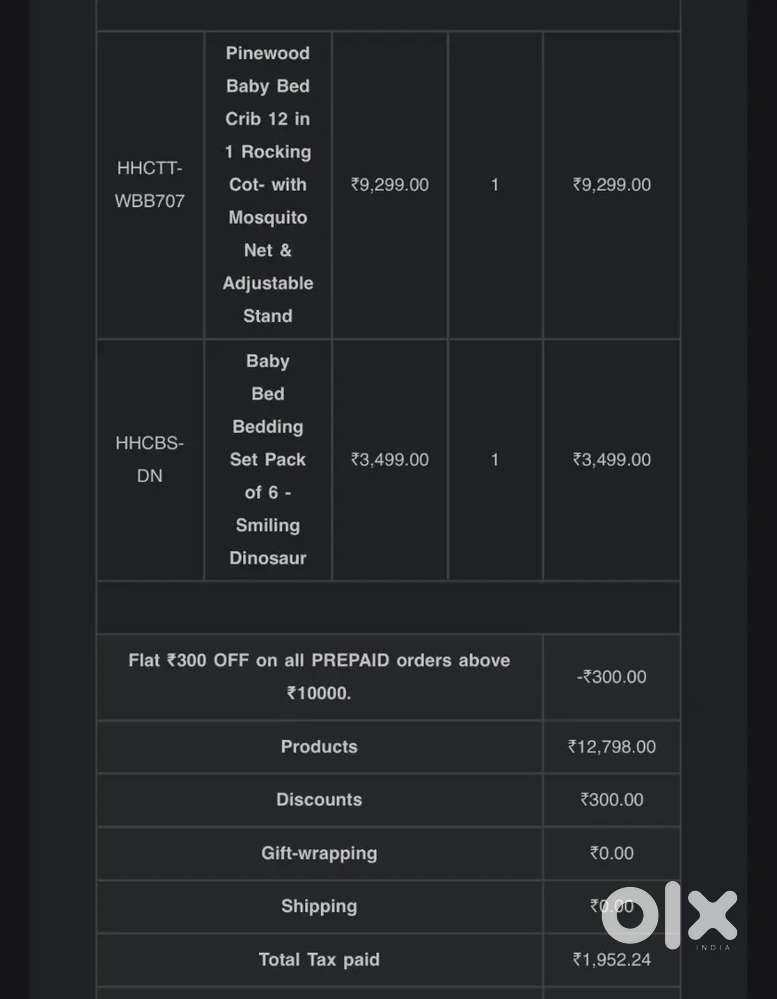777x999 pixels.
Task: Select the ₹12,798.00 products total
Action: coord(612,747)
